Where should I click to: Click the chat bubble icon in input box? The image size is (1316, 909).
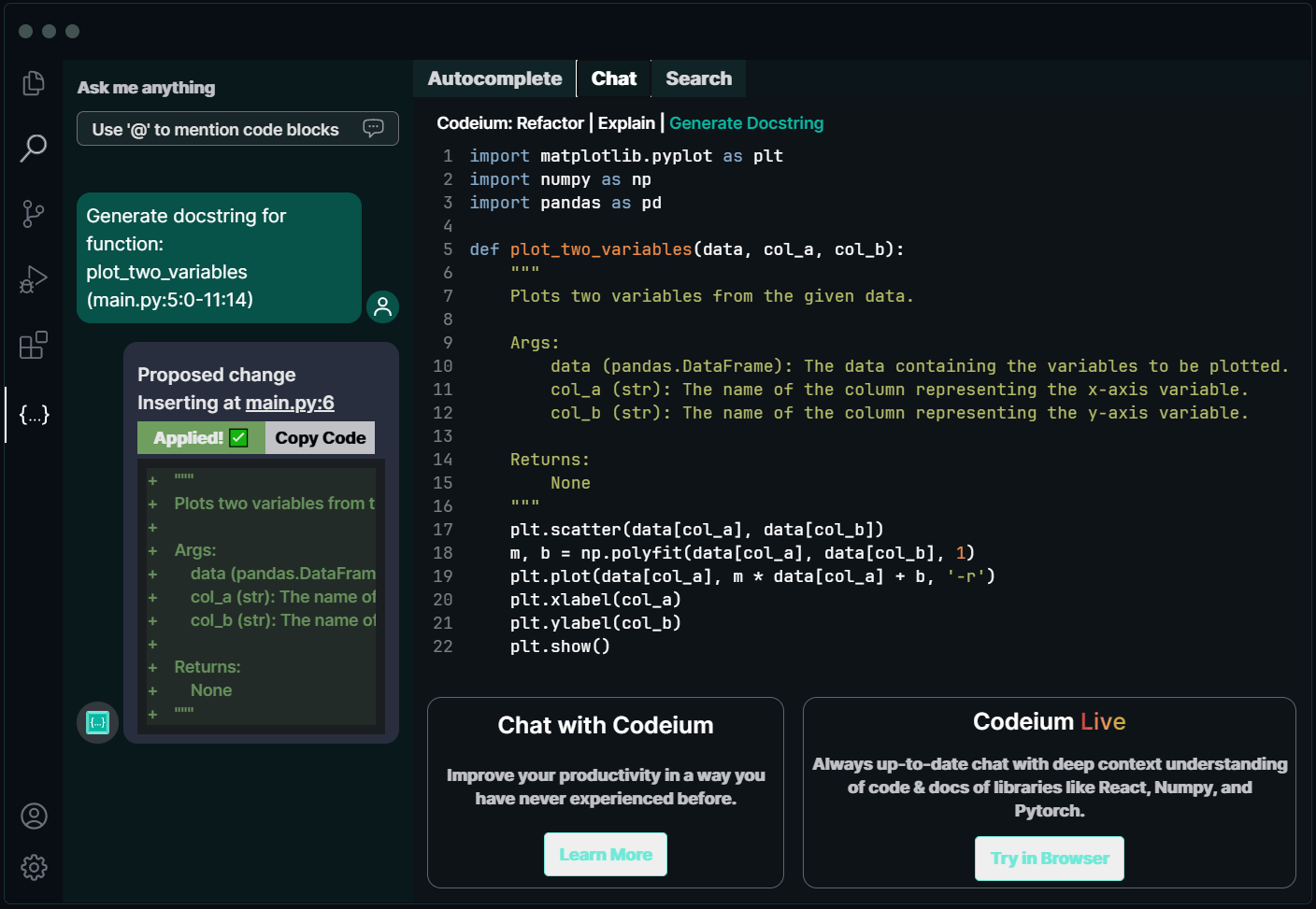click(373, 129)
